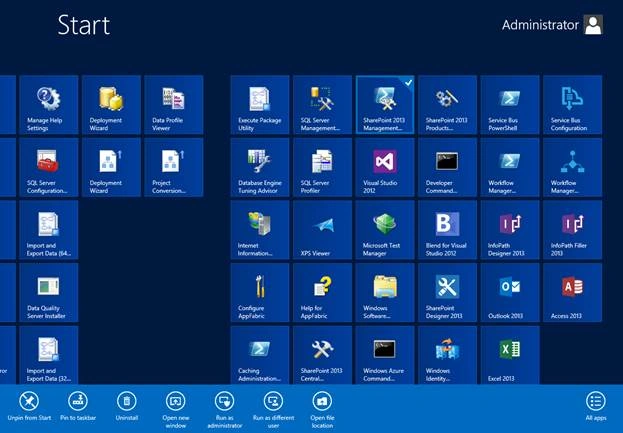
Task: Open Internet Information Services tile
Action: pos(260,230)
